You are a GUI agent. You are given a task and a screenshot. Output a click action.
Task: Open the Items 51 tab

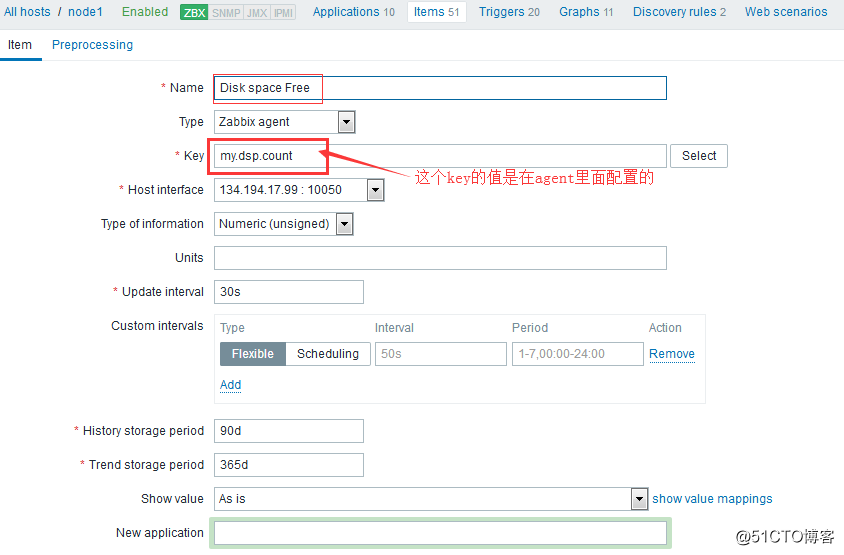click(x=437, y=12)
